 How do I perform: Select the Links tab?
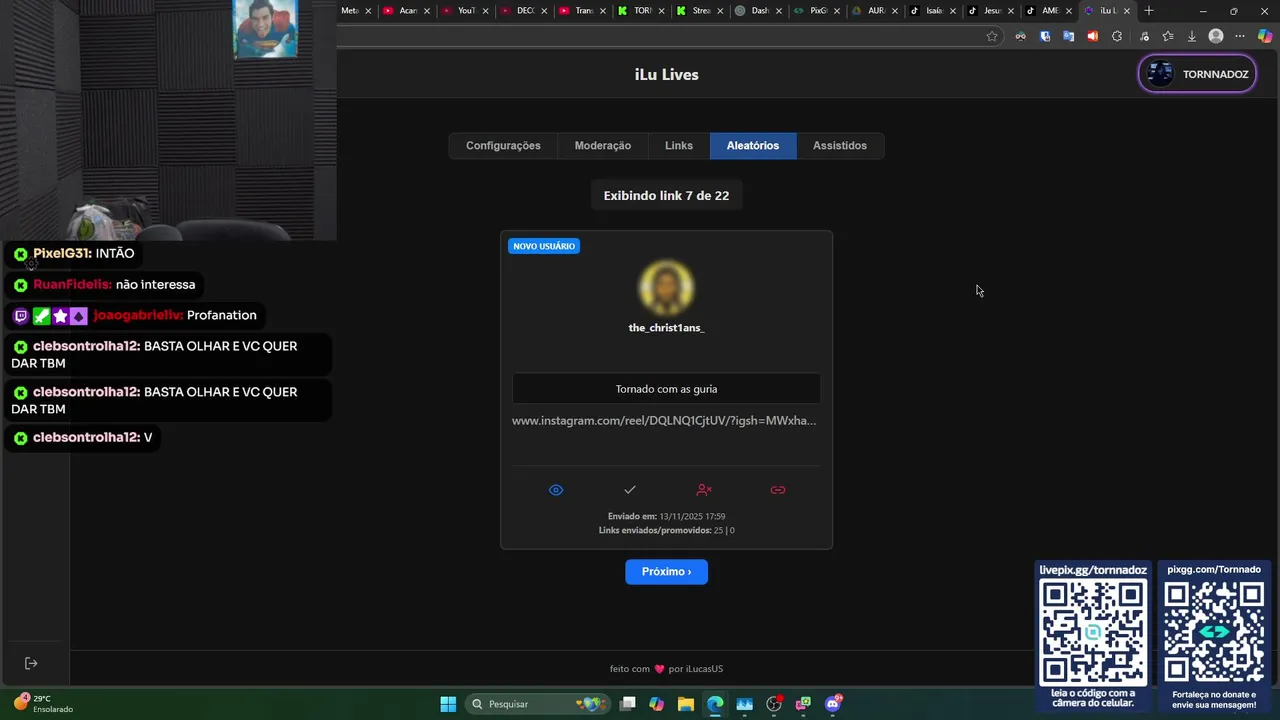point(679,146)
